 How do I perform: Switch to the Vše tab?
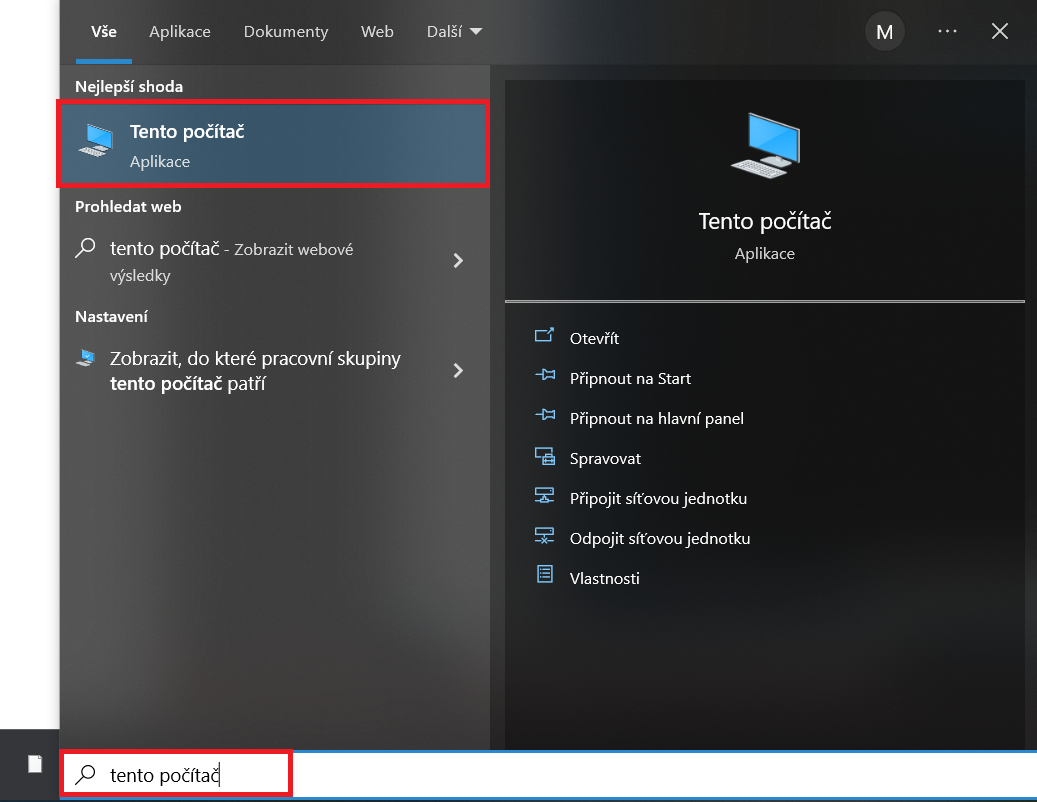[x=104, y=32]
